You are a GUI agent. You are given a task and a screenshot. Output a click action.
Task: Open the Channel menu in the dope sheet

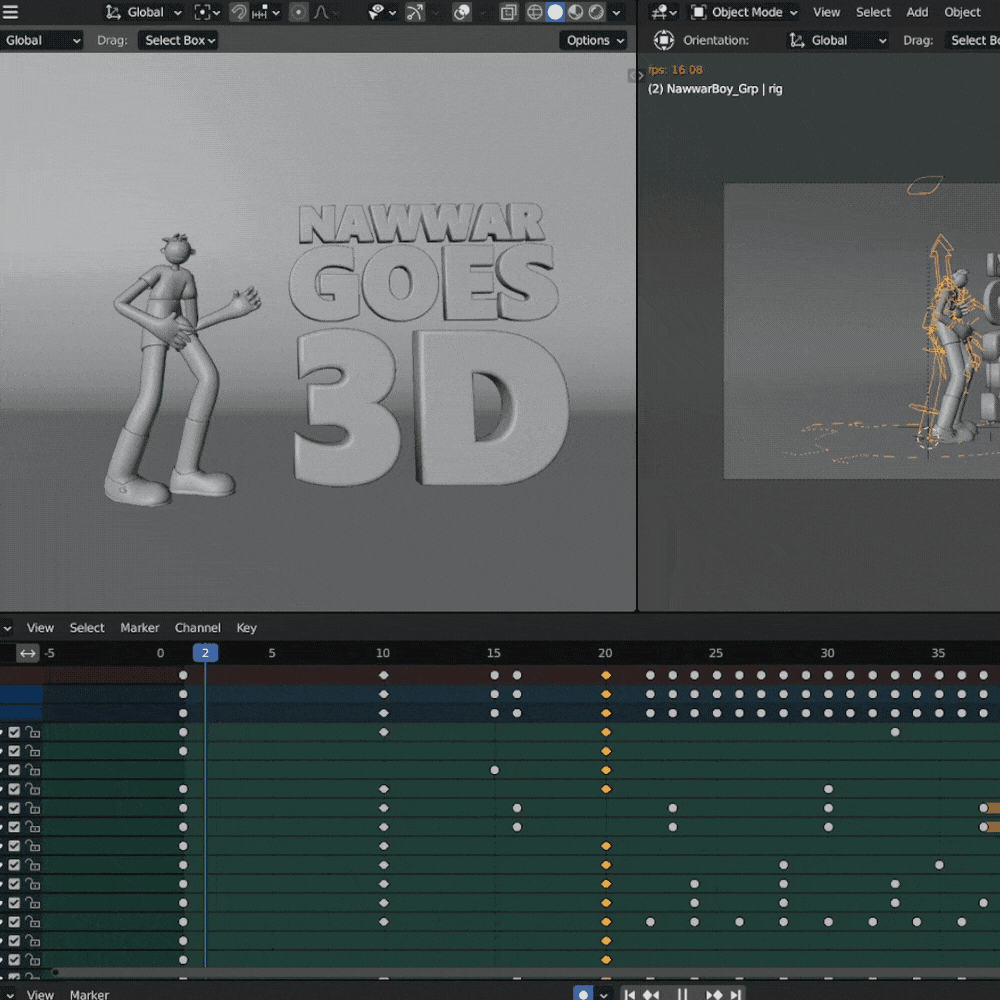click(x=197, y=628)
